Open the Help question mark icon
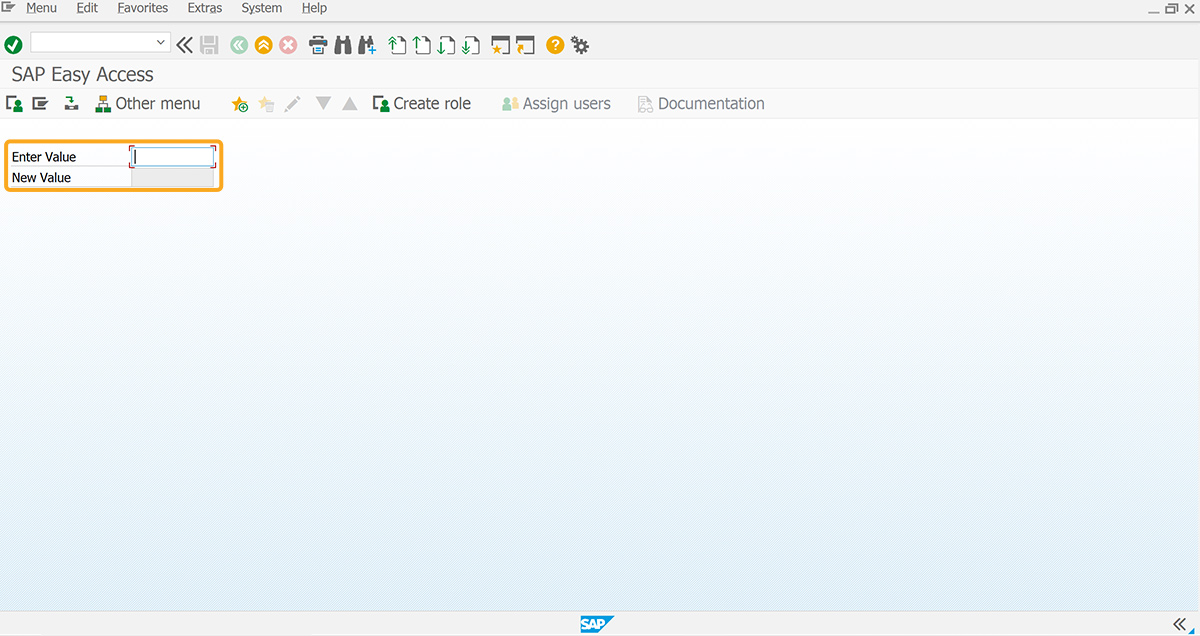The height and width of the screenshot is (636, 1200). (x=555, y=45)
